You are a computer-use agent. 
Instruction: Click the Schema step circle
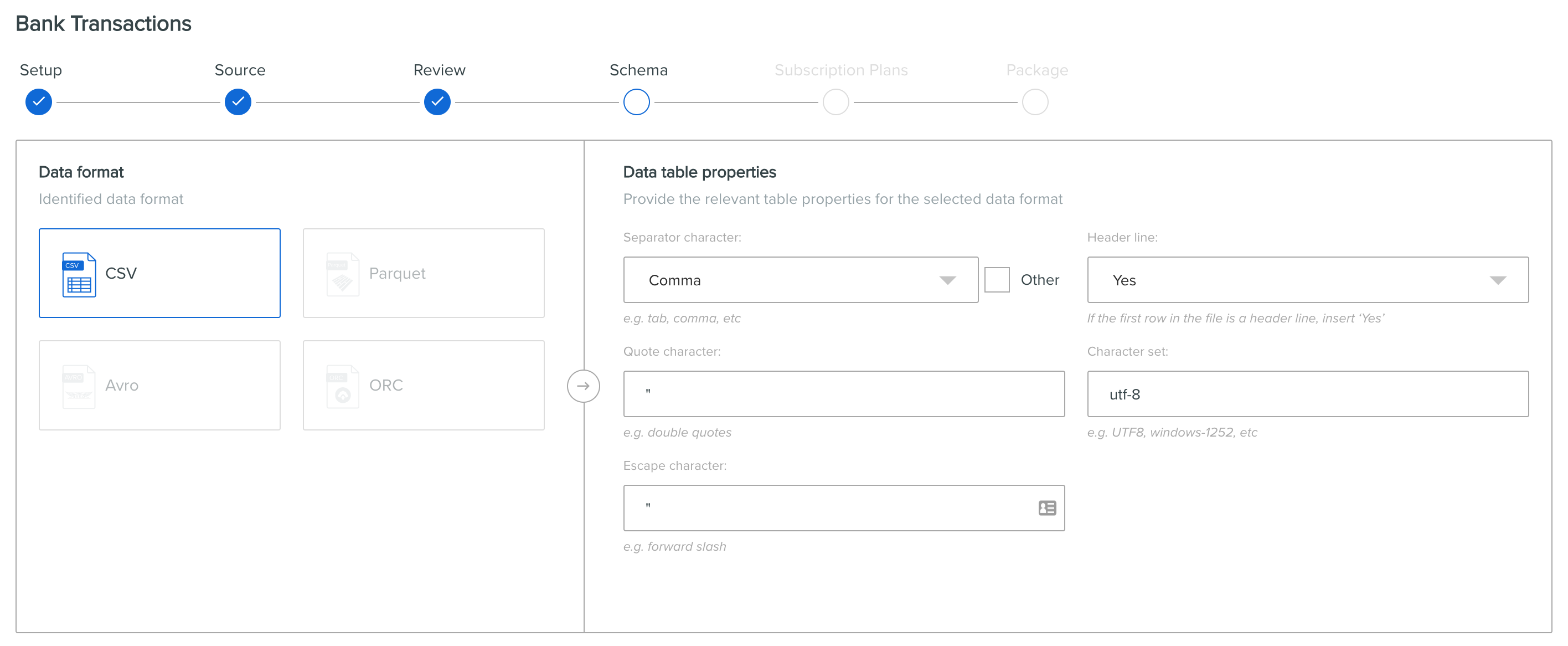(637, 102)
